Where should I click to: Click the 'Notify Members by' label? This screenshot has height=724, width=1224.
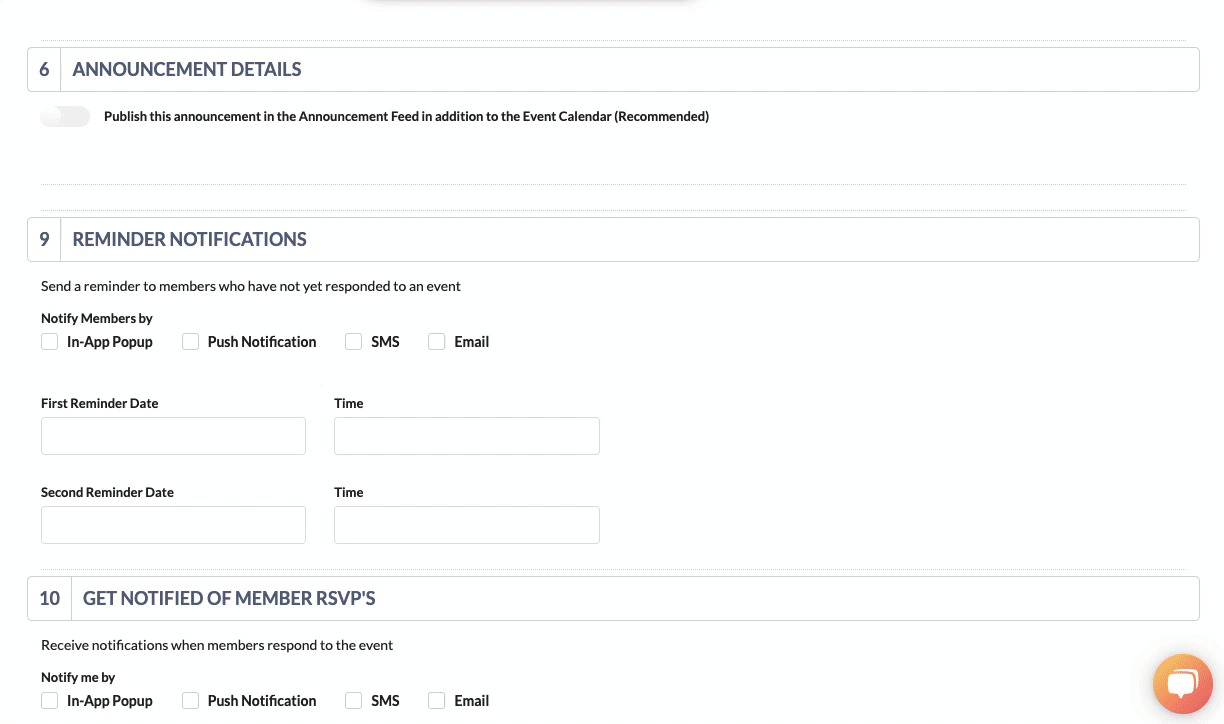point(97,318)
